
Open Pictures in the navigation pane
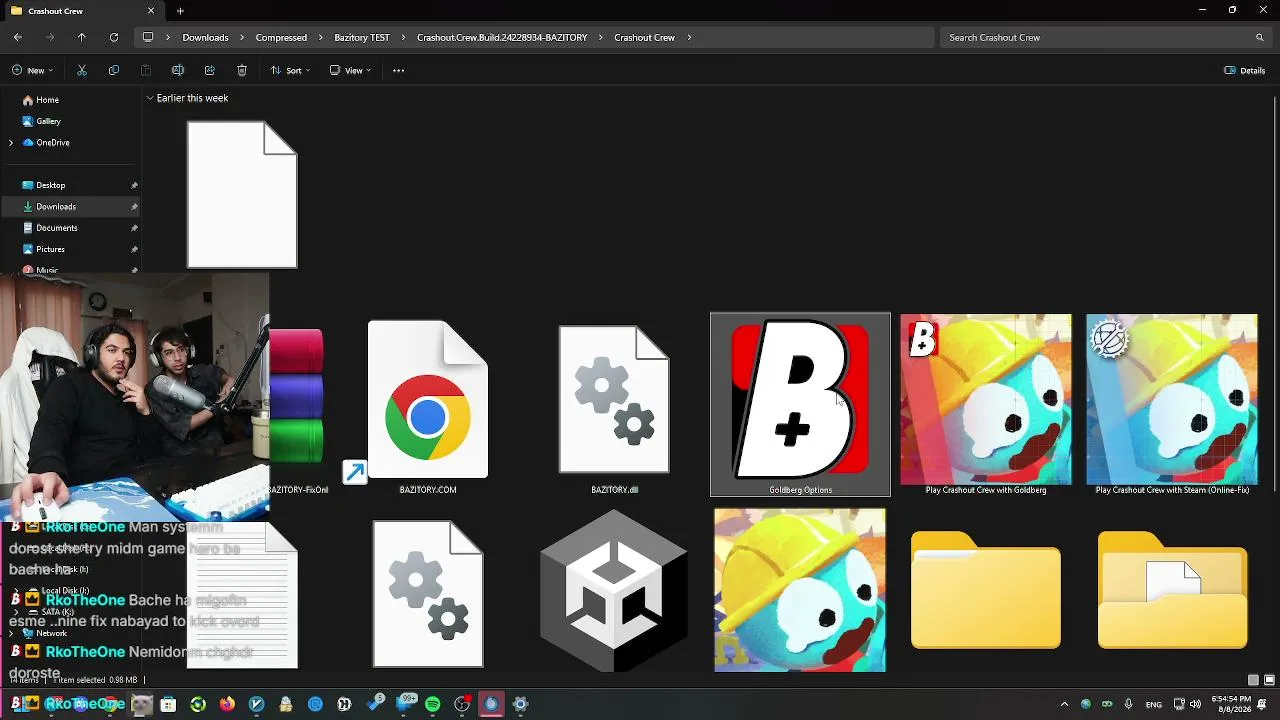point(50,249)
